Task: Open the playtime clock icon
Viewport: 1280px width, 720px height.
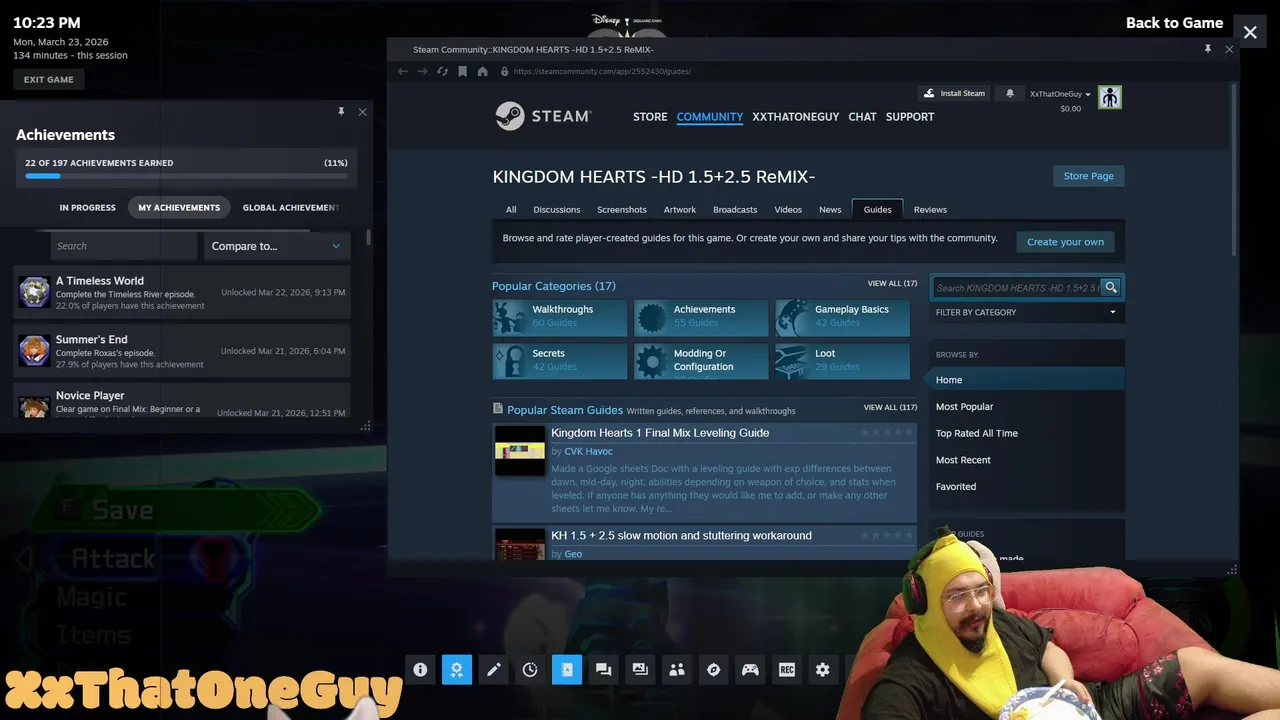Action: point(530,670)
